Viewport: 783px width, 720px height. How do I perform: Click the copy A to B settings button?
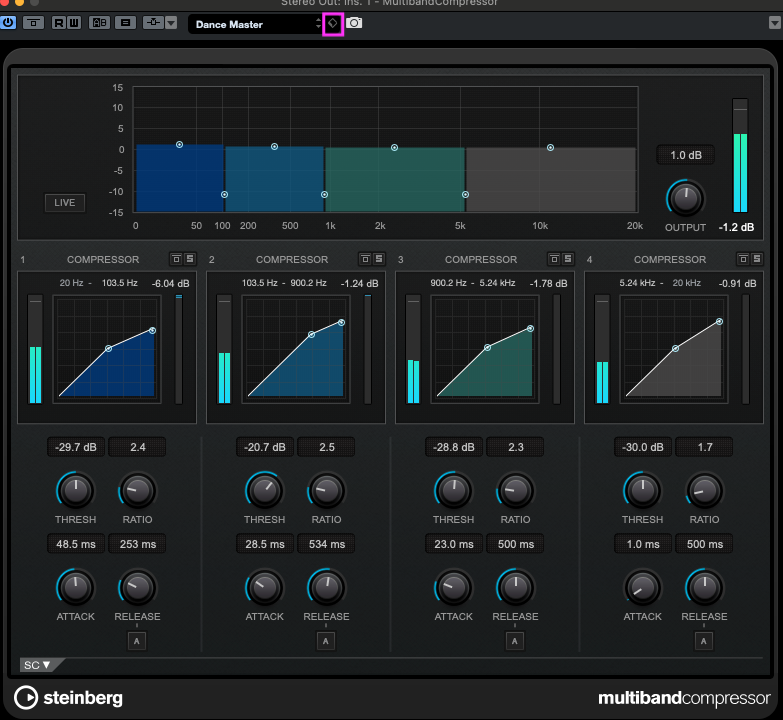pos(125,23)
